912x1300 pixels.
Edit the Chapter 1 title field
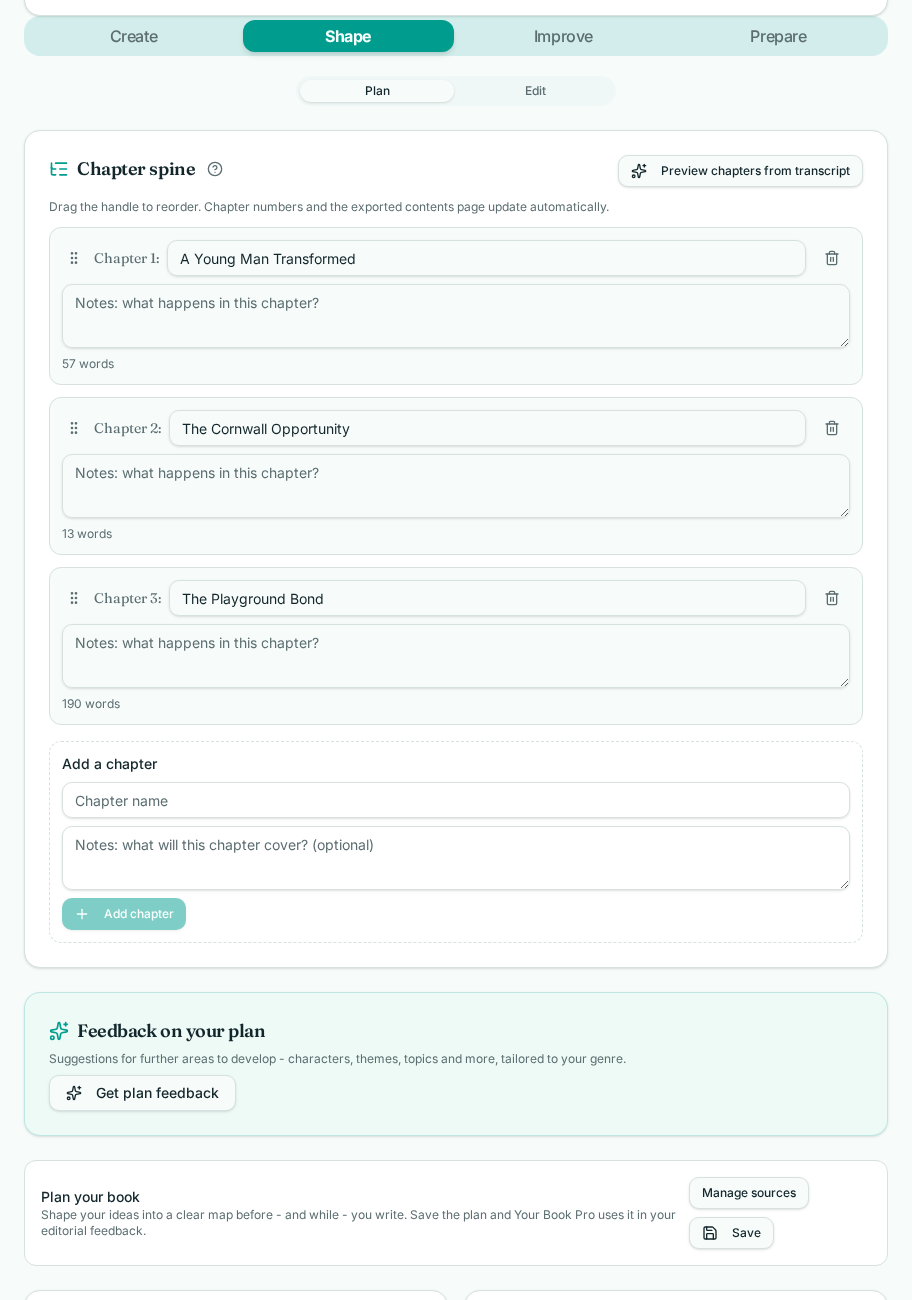[x=486, y=258]
